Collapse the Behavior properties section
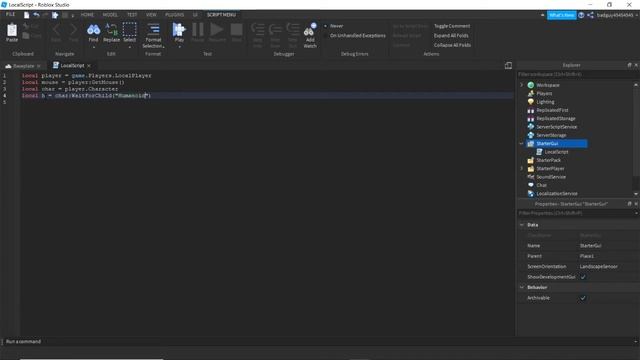The height and width of the screenshot is (360, 640). 522,287
